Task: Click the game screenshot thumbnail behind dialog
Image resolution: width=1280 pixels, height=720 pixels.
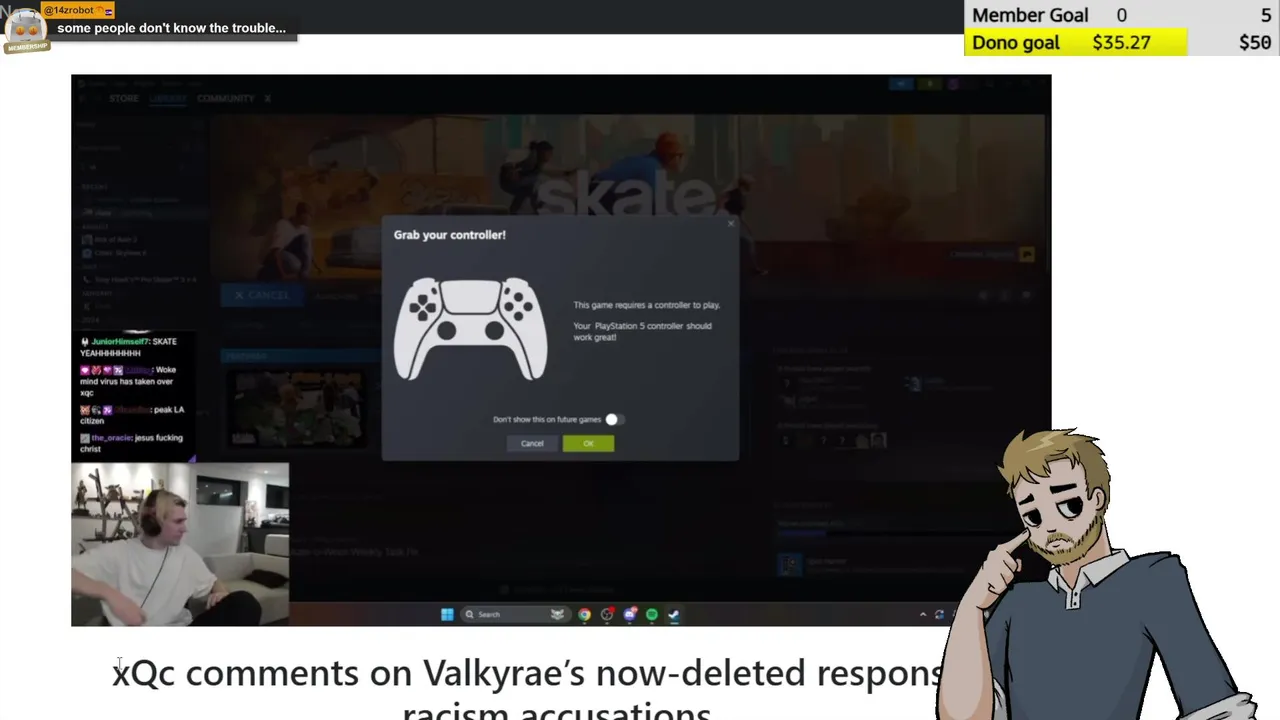Action: (x=296, y=408)
